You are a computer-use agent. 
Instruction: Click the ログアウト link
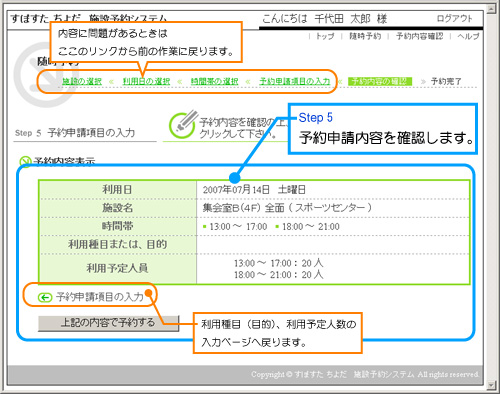(455, 19)
